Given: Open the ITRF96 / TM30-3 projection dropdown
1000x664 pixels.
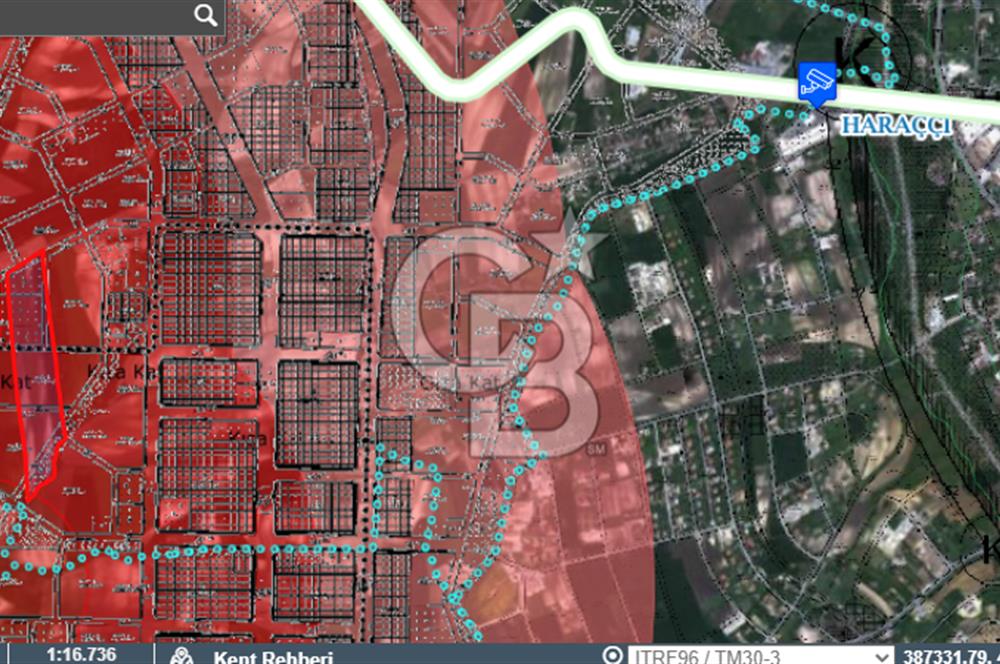Looking at the screenshot, I should click(x=760, y=656).
